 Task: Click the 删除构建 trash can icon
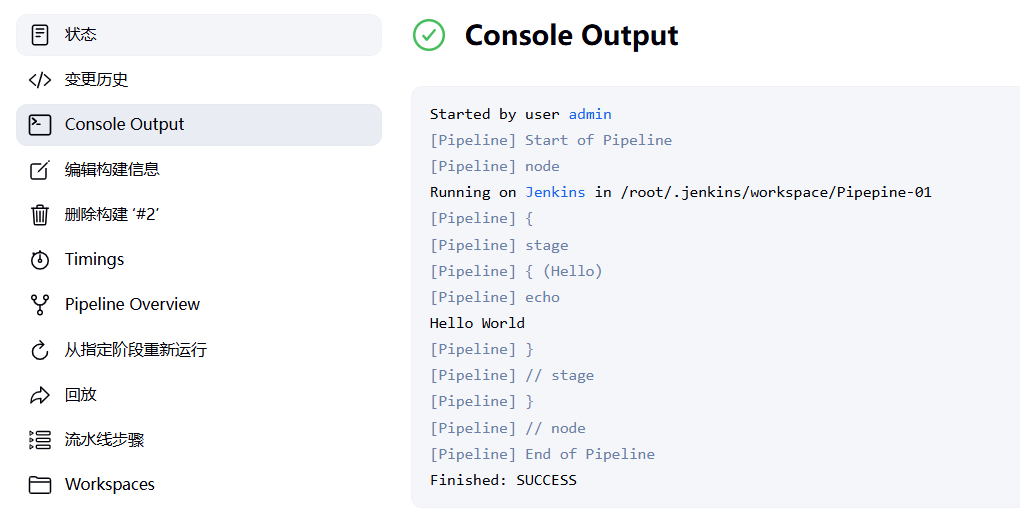point(40,215)
